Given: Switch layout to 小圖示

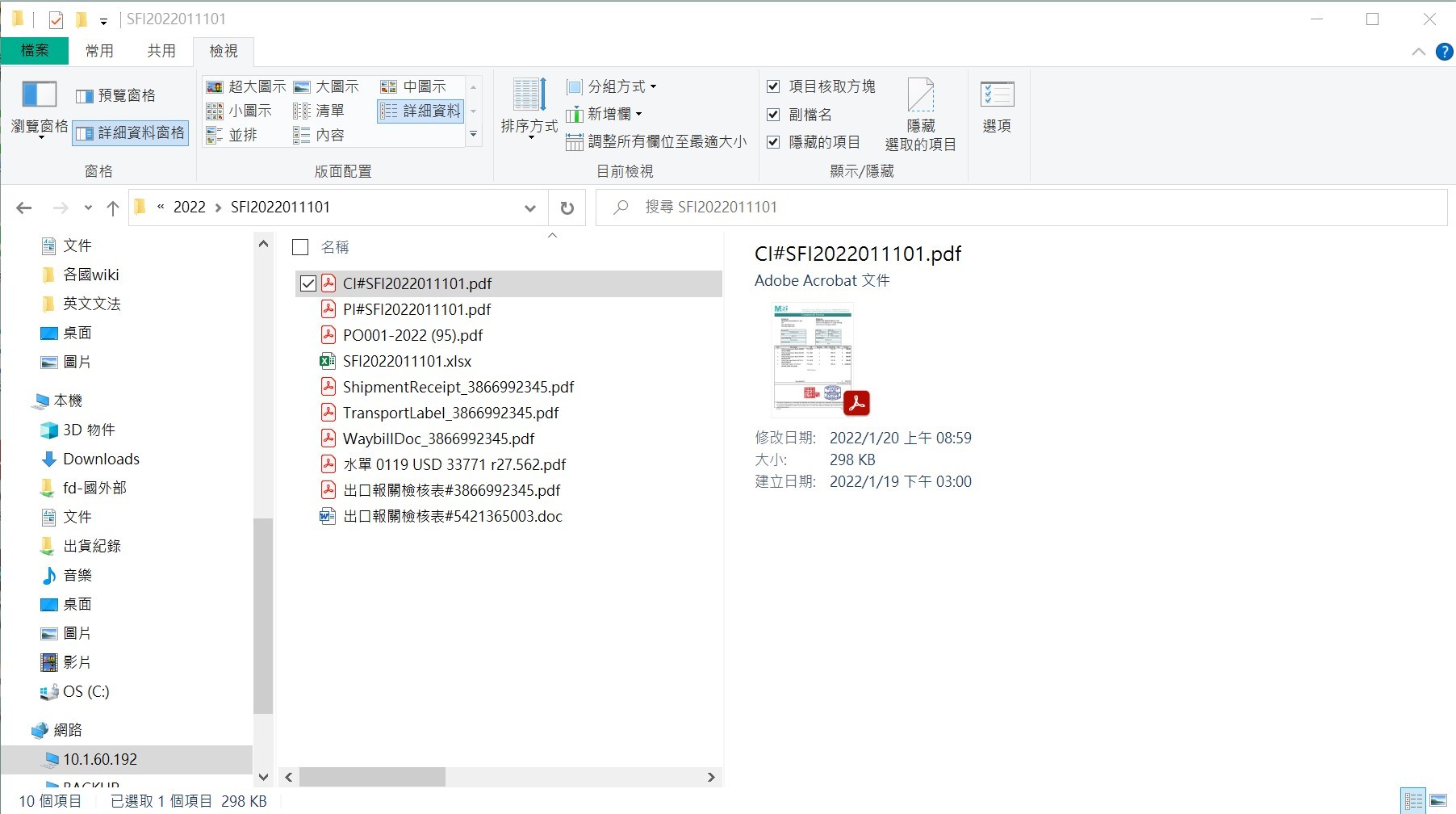Looking at the screenshot, I should [239, 111].
